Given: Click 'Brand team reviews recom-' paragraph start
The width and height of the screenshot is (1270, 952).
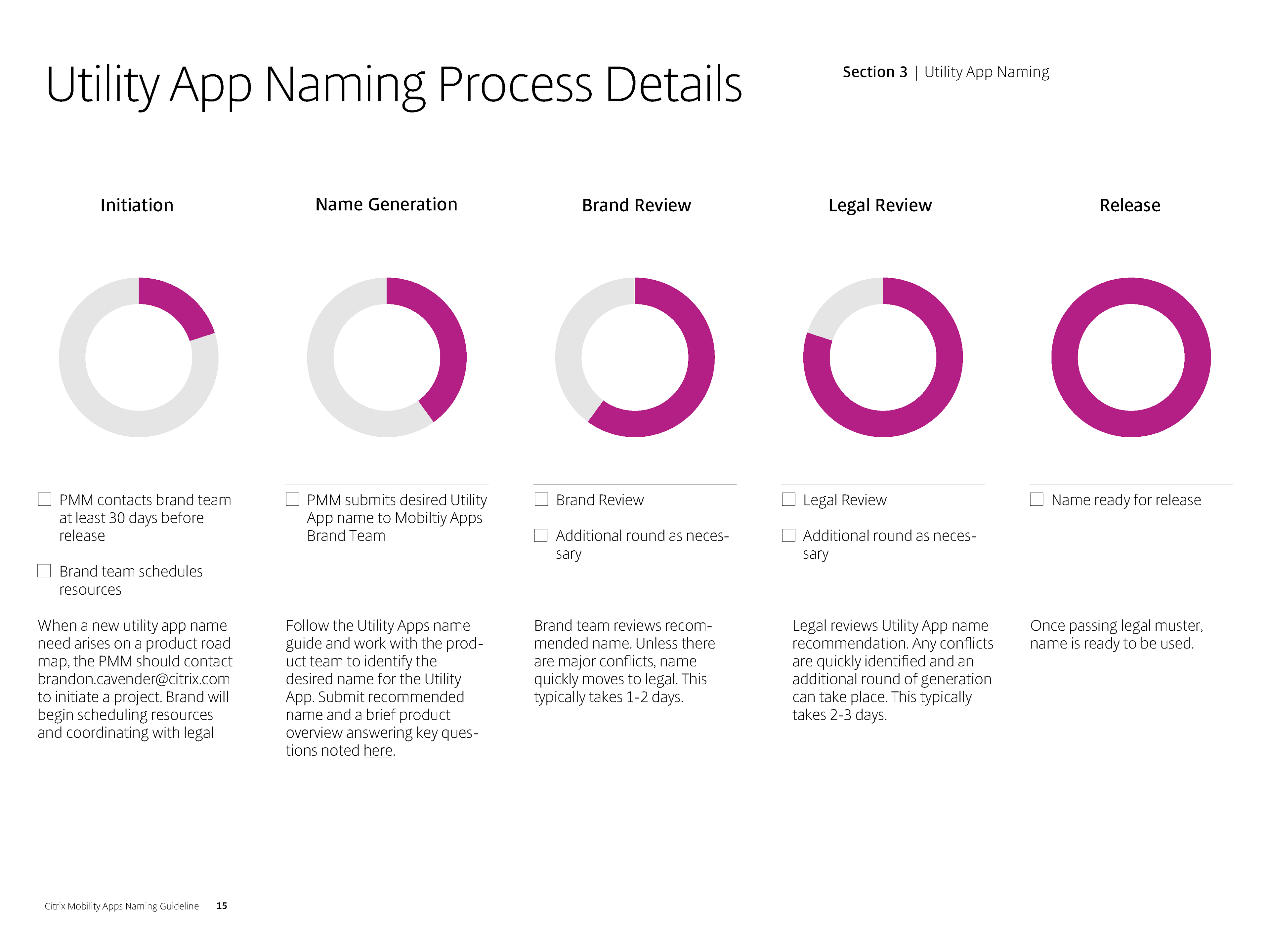Looking at the screenshot, I should [x=622, y=625].
